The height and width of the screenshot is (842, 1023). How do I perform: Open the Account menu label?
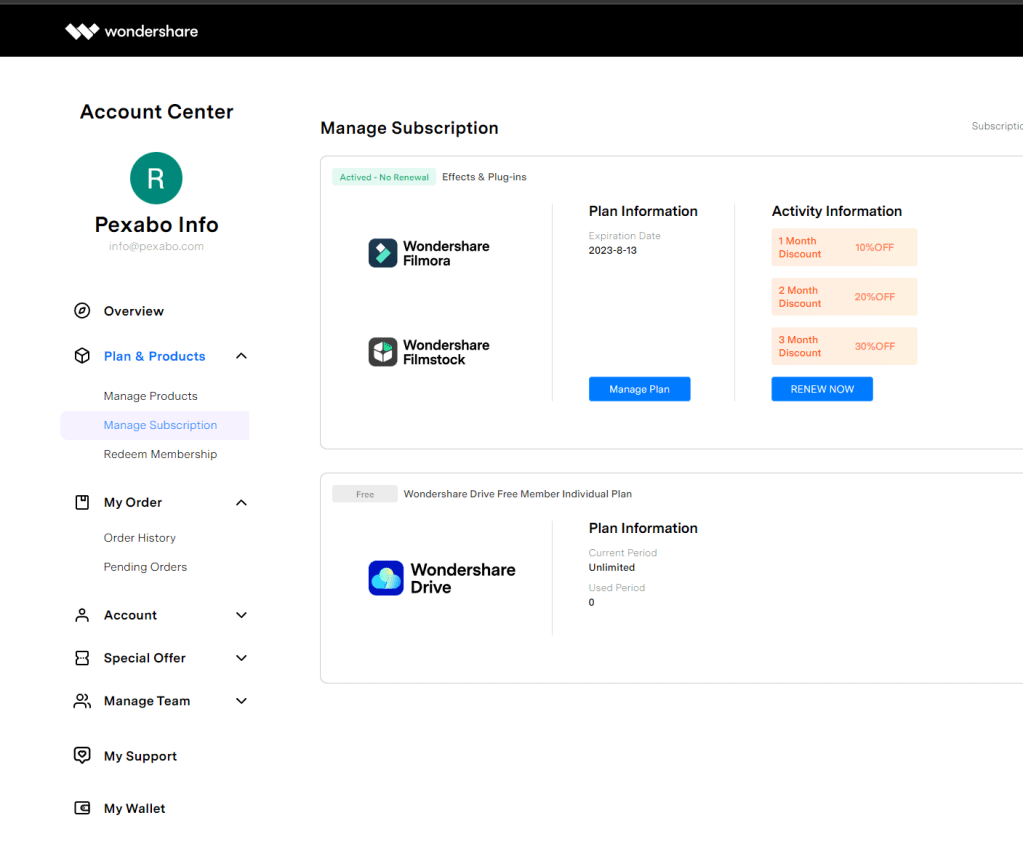click(x=130, y=615)
